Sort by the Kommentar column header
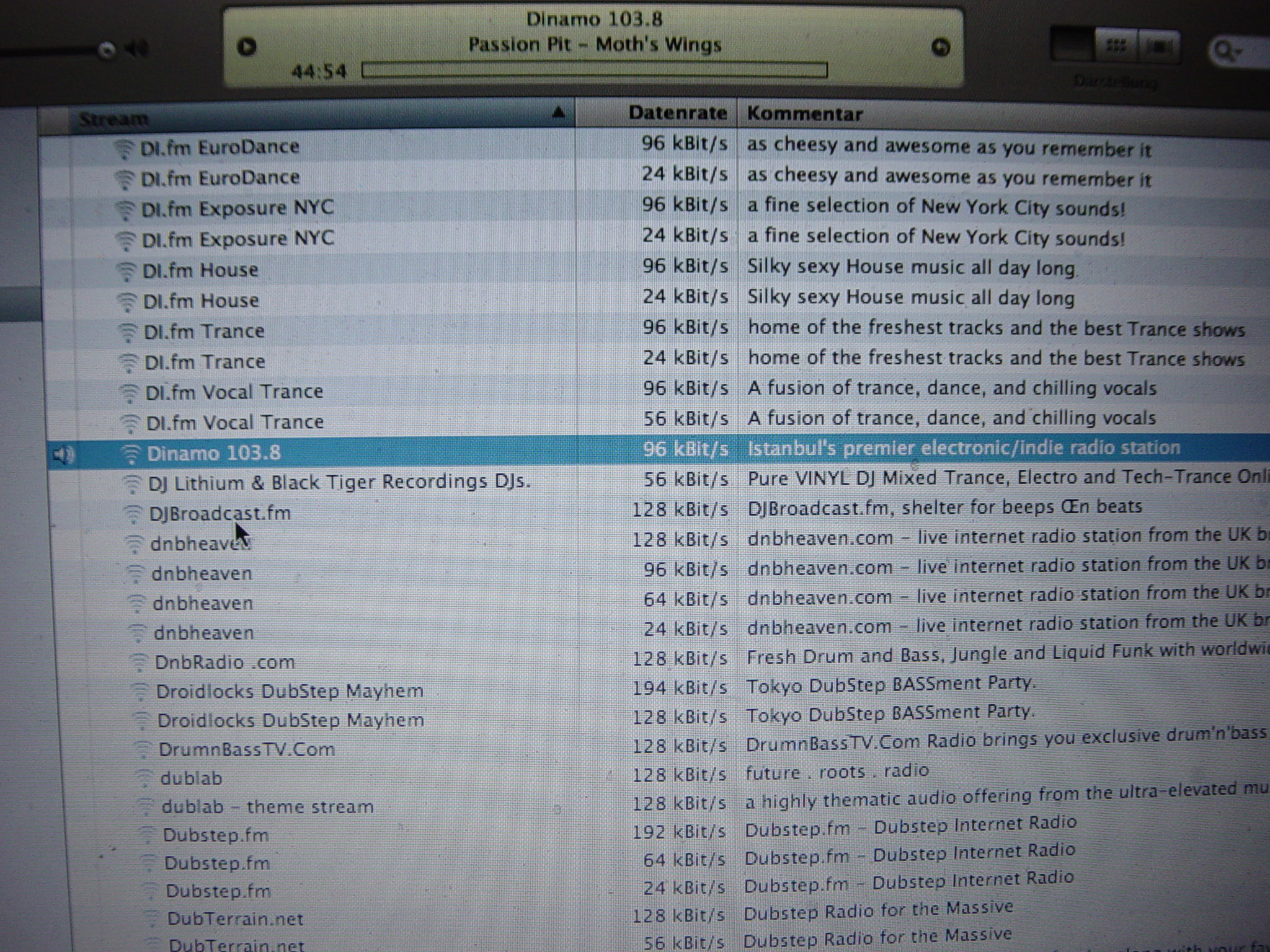Viewport: 1270px width, 952px height. [x=804, y=114]
